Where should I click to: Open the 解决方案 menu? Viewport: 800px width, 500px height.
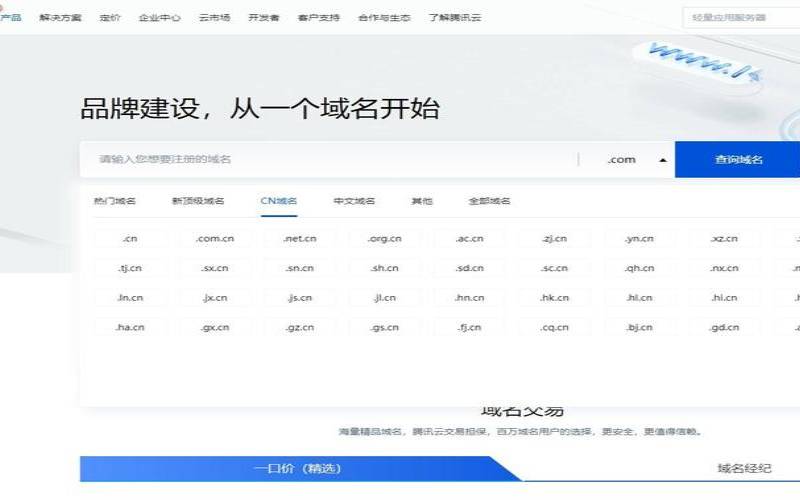coord(60,17)
